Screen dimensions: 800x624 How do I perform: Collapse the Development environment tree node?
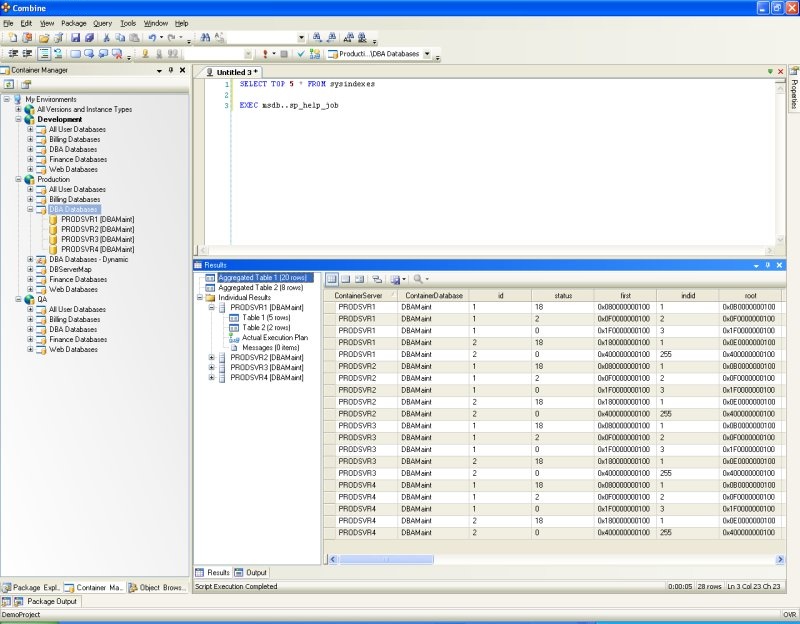(18, 119)
